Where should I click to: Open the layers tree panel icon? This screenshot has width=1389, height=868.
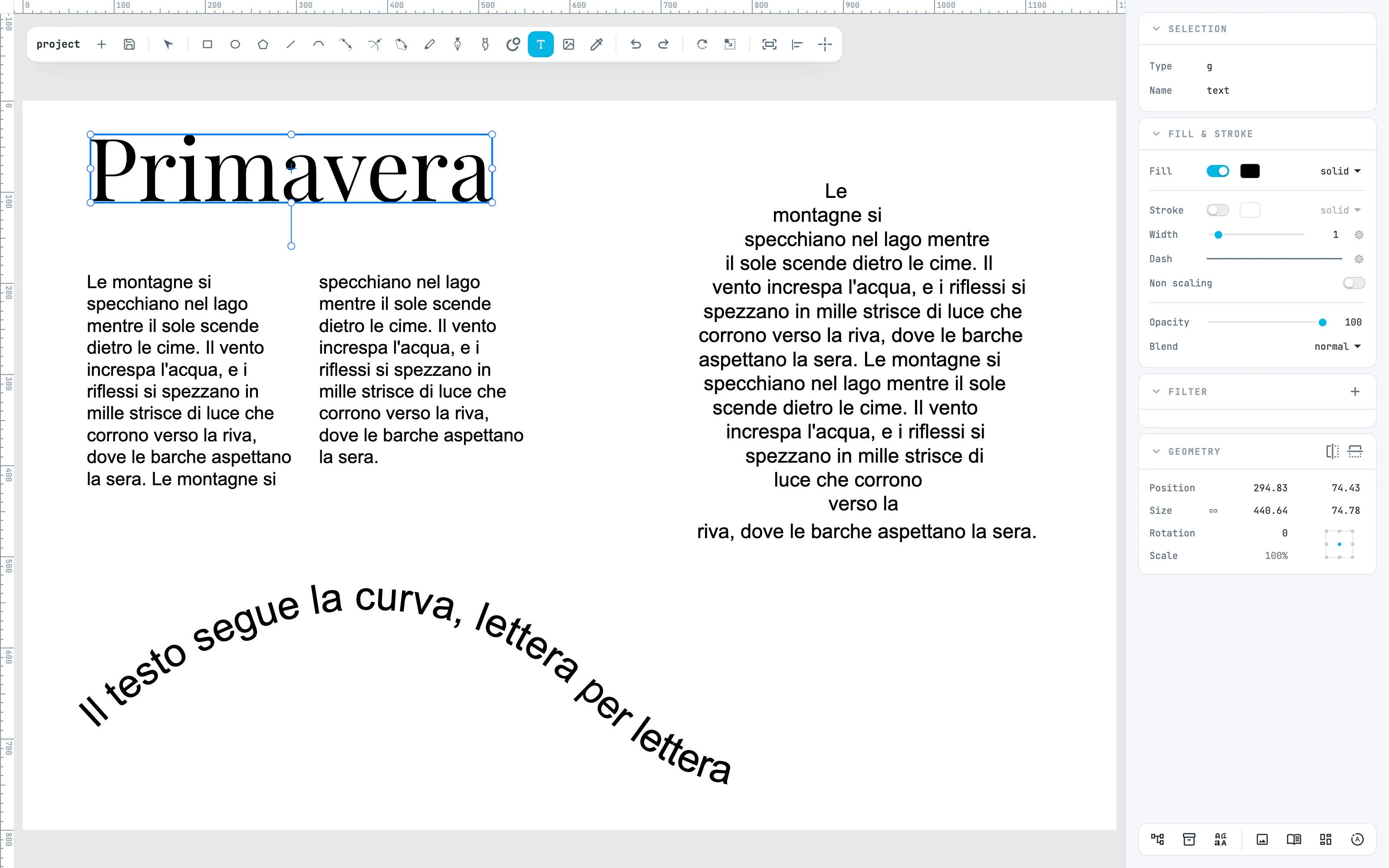click(1157, 839)
